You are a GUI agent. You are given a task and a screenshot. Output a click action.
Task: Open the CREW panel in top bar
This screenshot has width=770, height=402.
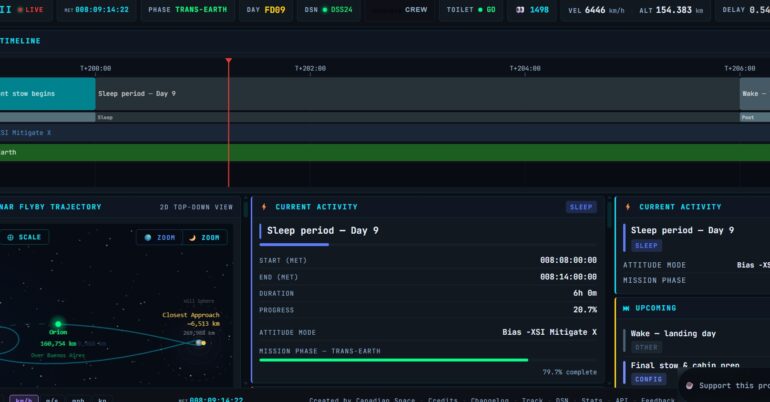tap(416, 9)
